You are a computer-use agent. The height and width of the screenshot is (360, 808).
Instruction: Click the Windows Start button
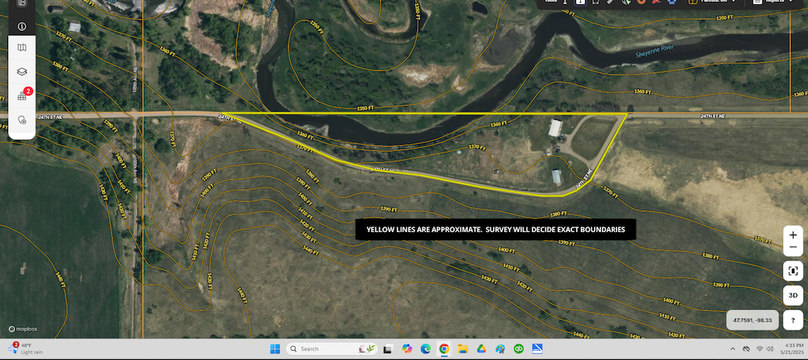pyautogui.click(x=275, y=349)
